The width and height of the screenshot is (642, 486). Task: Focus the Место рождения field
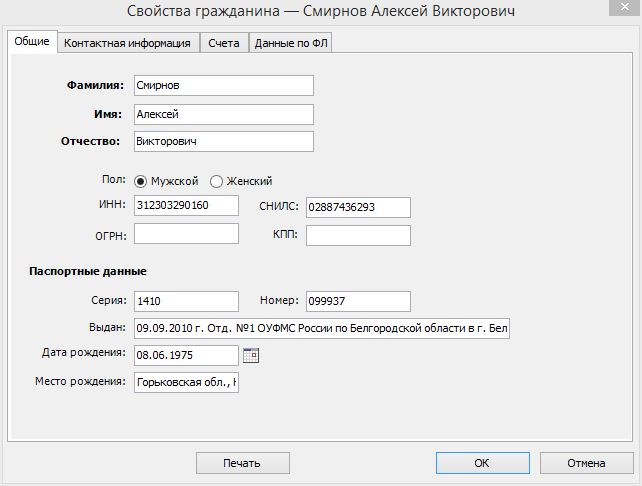[x=186, y=382]
